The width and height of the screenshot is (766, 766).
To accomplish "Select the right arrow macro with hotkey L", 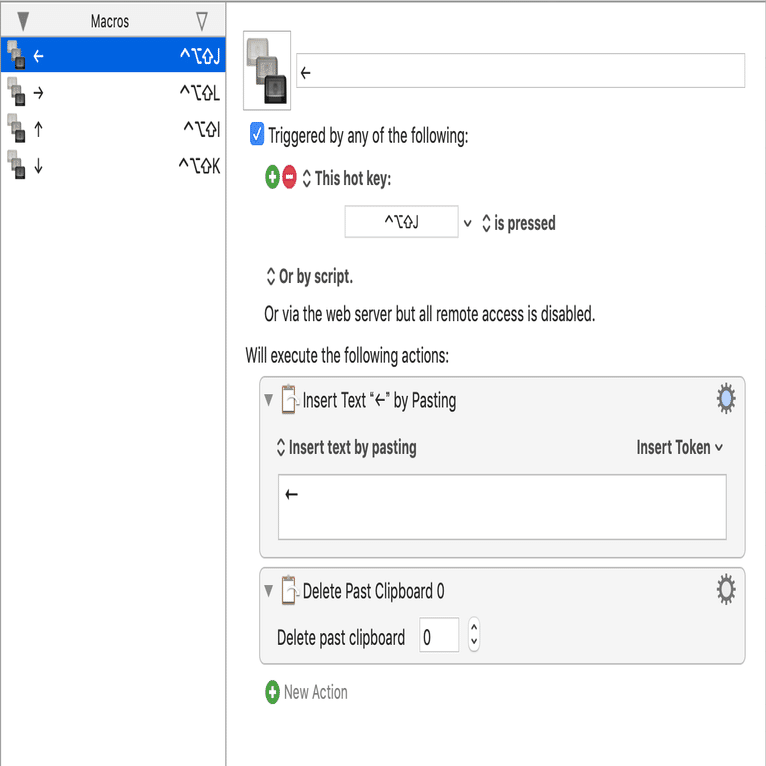I will coord(113,92).
